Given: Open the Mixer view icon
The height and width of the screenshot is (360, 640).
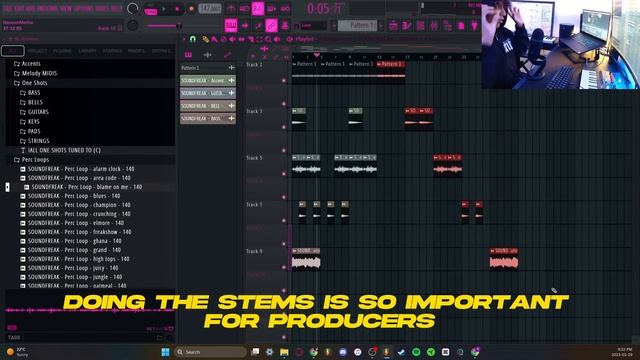Looking at the screenshot, I should [x=433, y=25].
